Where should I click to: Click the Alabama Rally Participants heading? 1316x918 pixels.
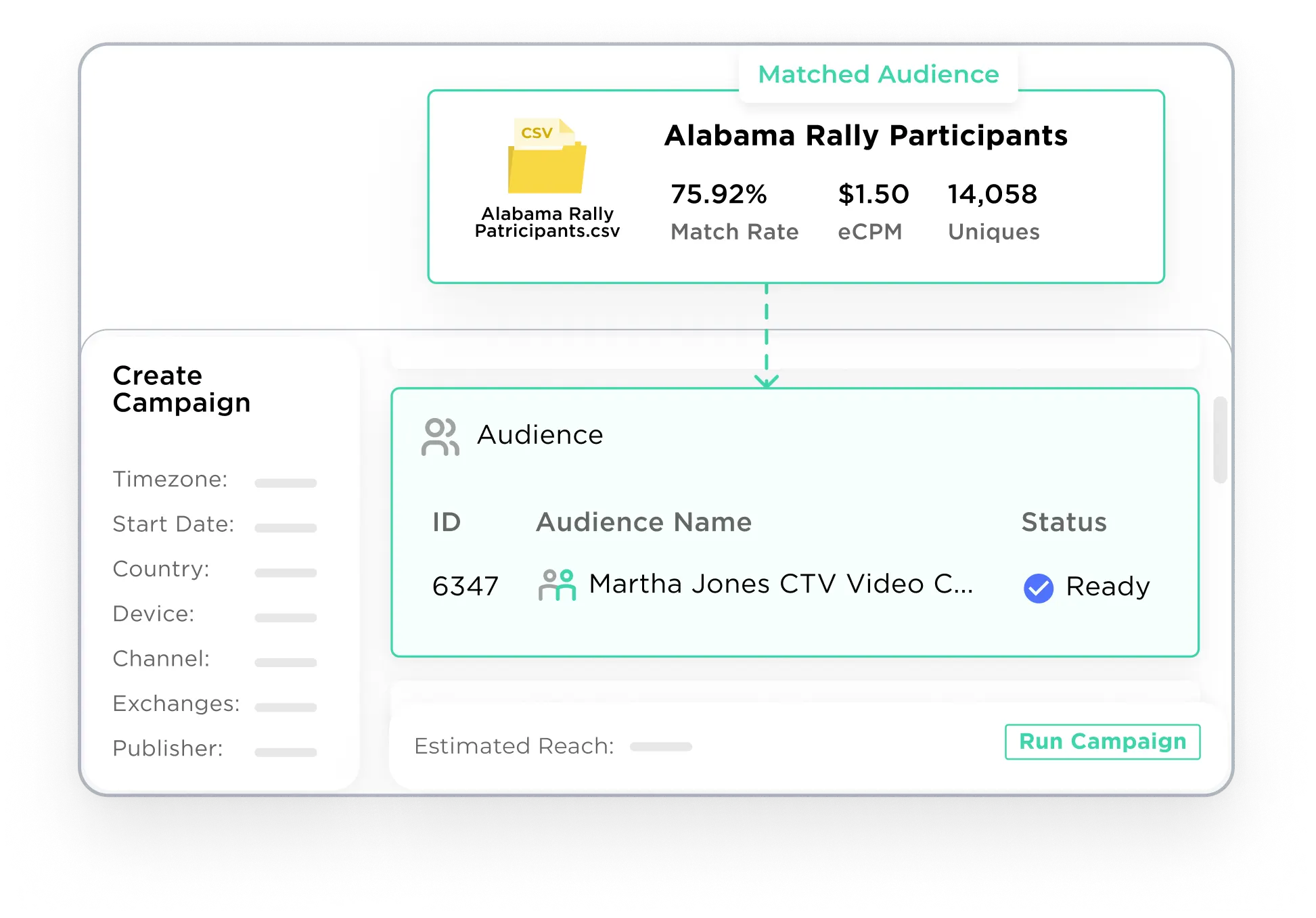tap(865, 136)
